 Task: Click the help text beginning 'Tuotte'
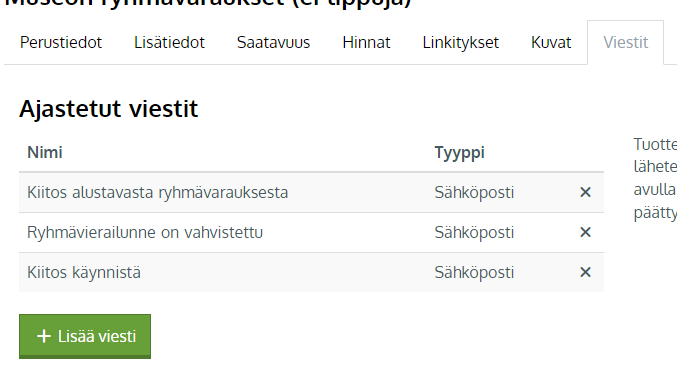(655, 178)
